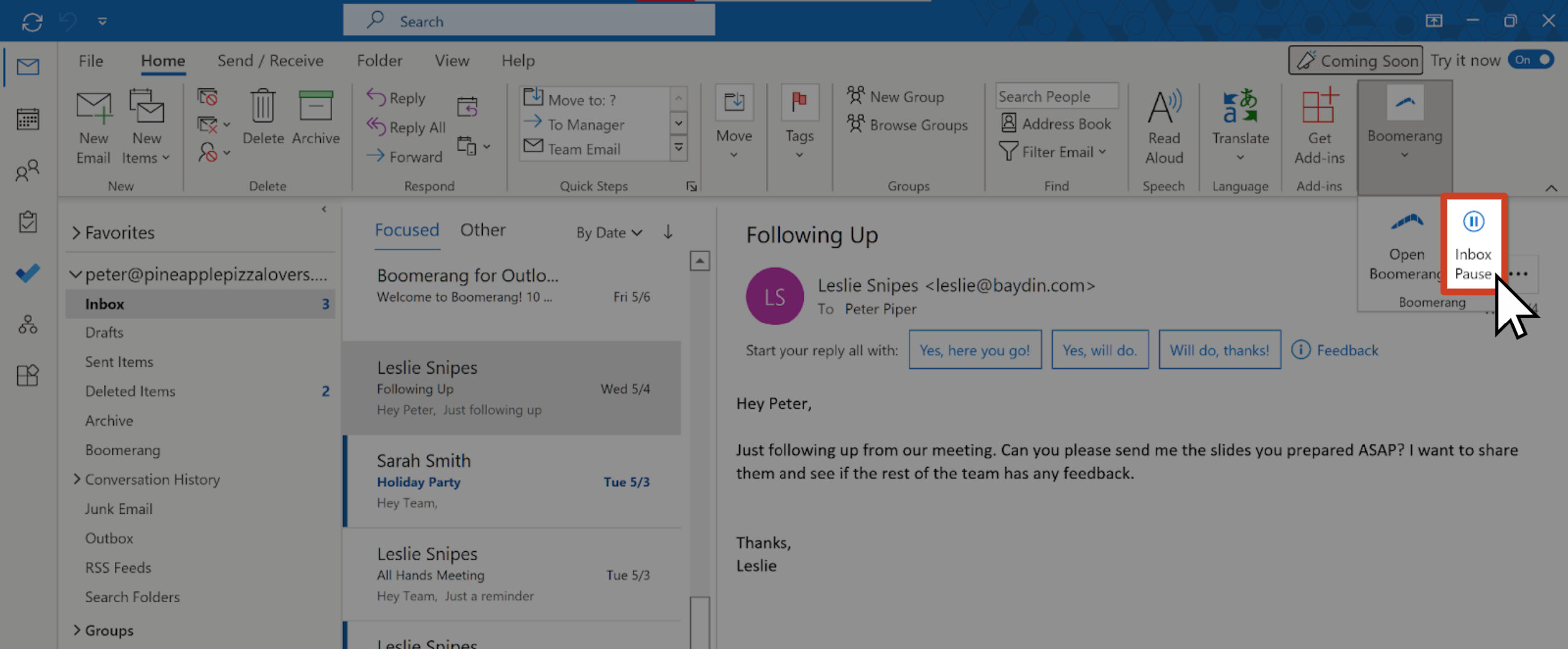Switch to the Folder tab
1568x649 pixels.
(x=379, y=60)
